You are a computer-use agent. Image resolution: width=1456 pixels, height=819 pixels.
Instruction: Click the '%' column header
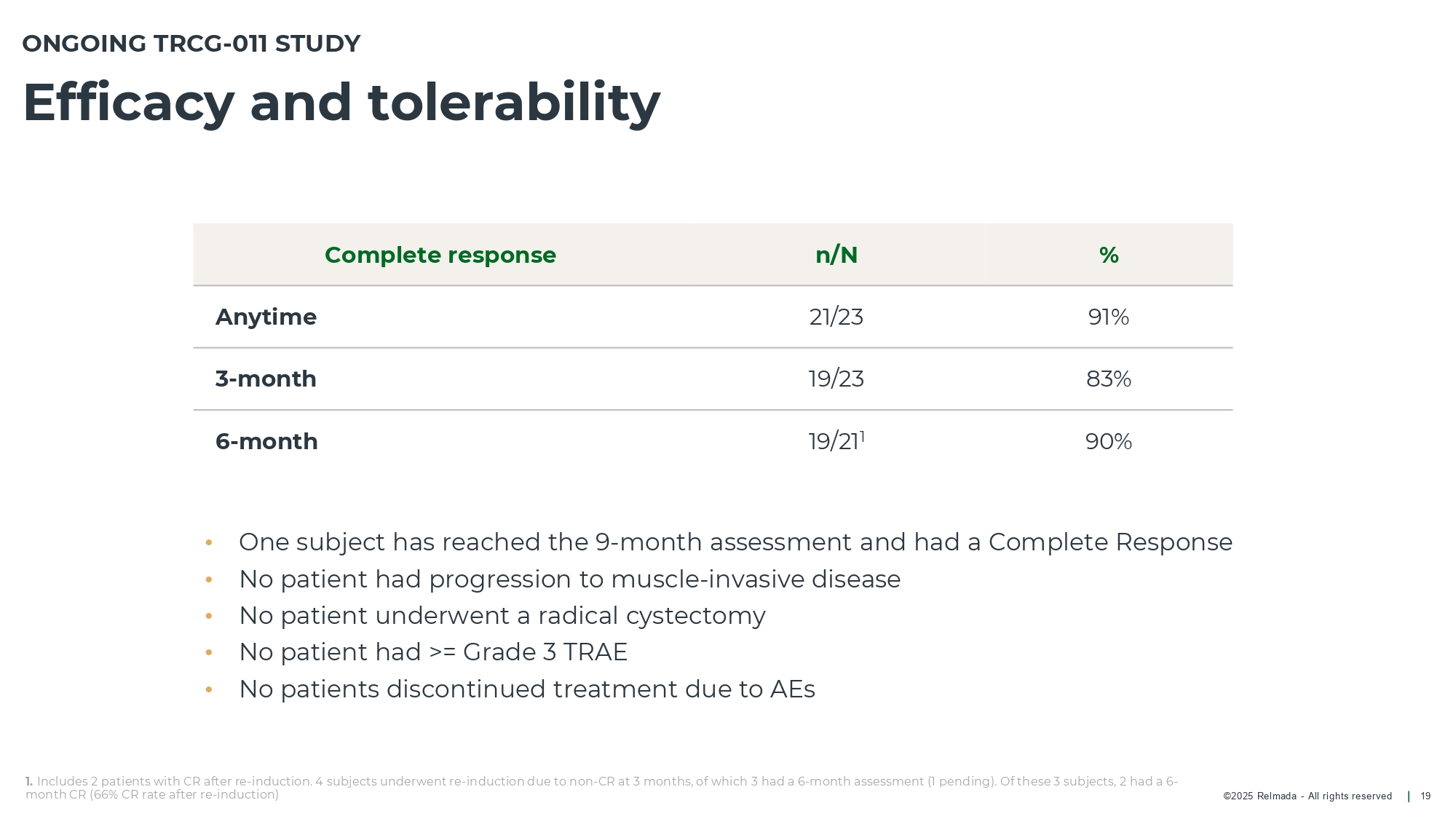(1108, 255)
